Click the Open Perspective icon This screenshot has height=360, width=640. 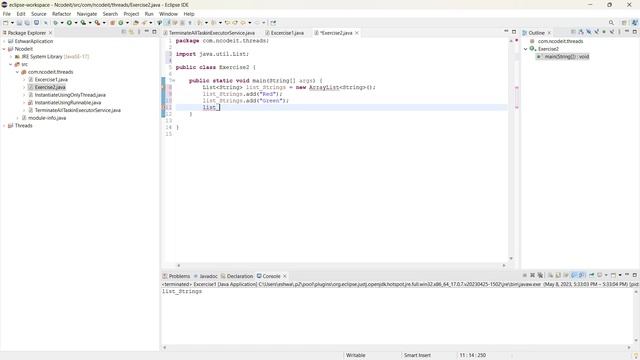(624, 23)
